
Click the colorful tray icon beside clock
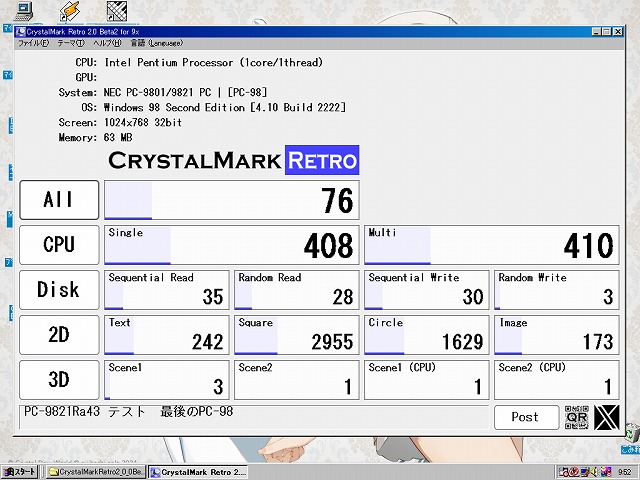pyautogui.click(x=606, y=472)
